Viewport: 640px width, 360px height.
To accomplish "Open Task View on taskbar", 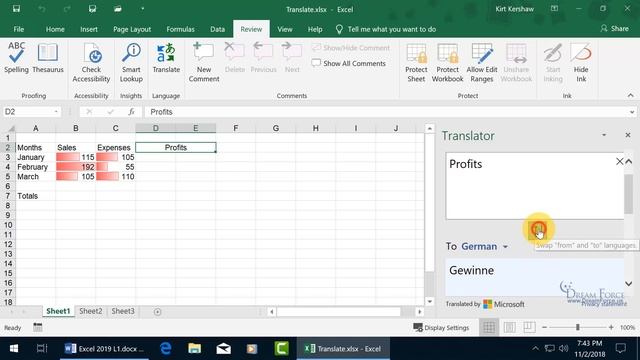I will [x=42, y=349].
